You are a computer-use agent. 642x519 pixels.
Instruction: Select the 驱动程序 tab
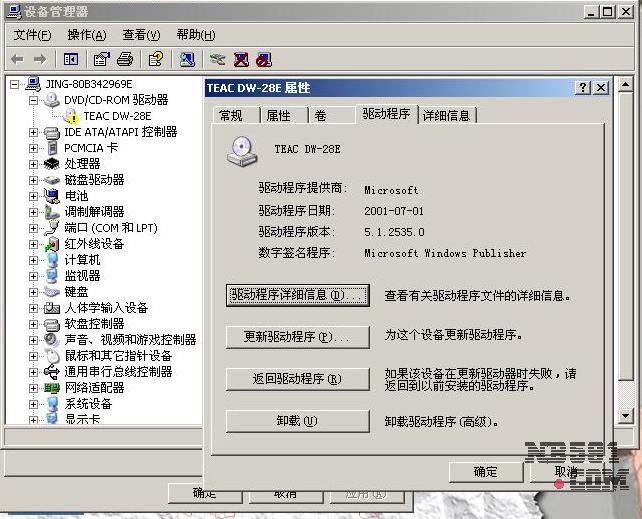[386, 114]
